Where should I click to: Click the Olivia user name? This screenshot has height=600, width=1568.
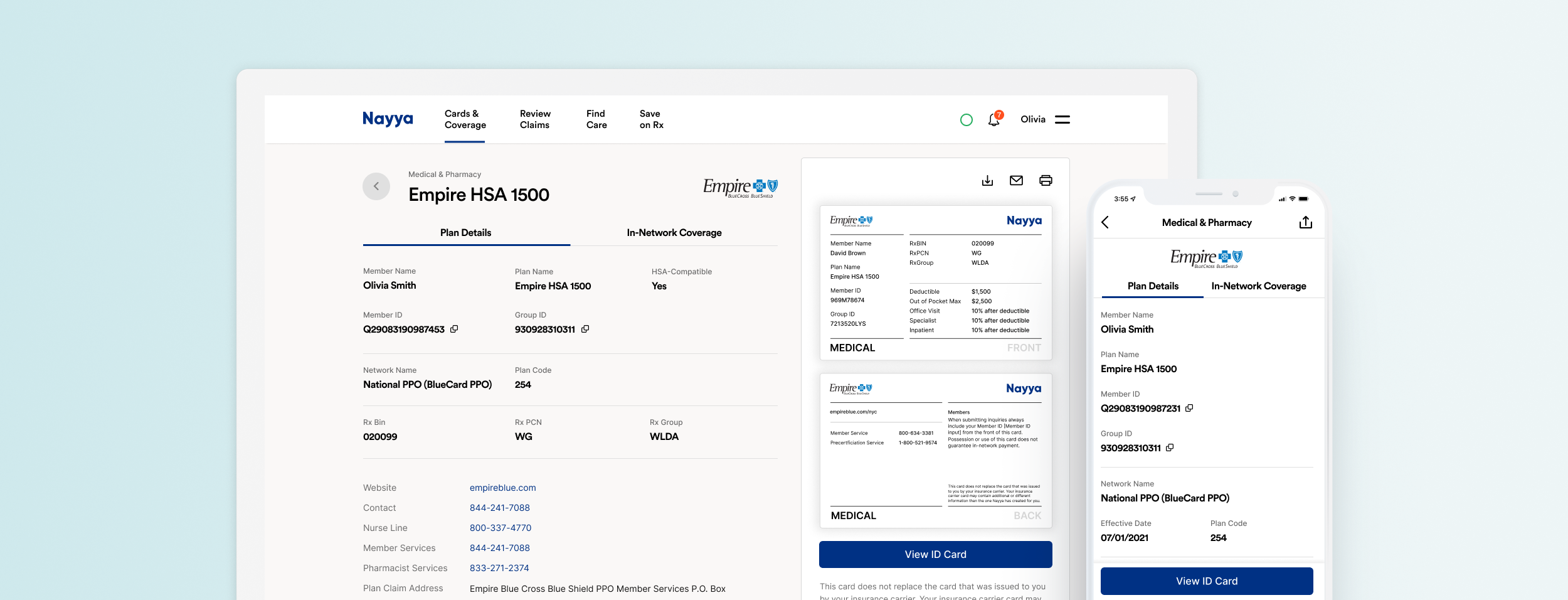pos(1033,119)
